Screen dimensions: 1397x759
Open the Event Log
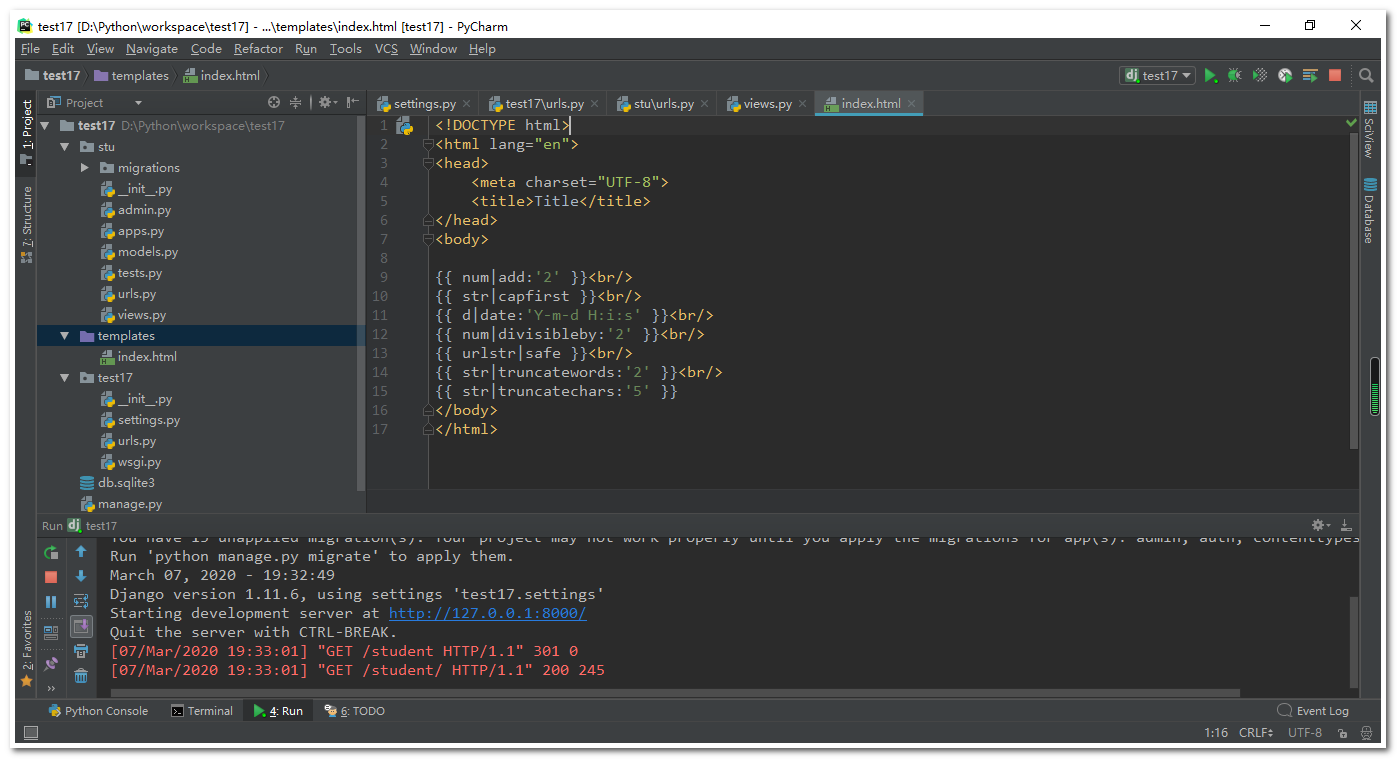[x=1313, y=711]
